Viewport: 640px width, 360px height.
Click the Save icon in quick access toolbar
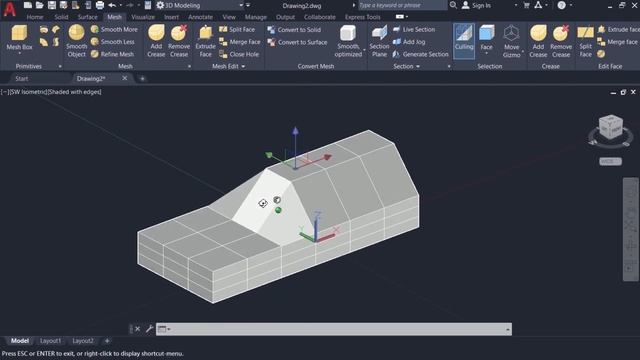pos(51,5)
